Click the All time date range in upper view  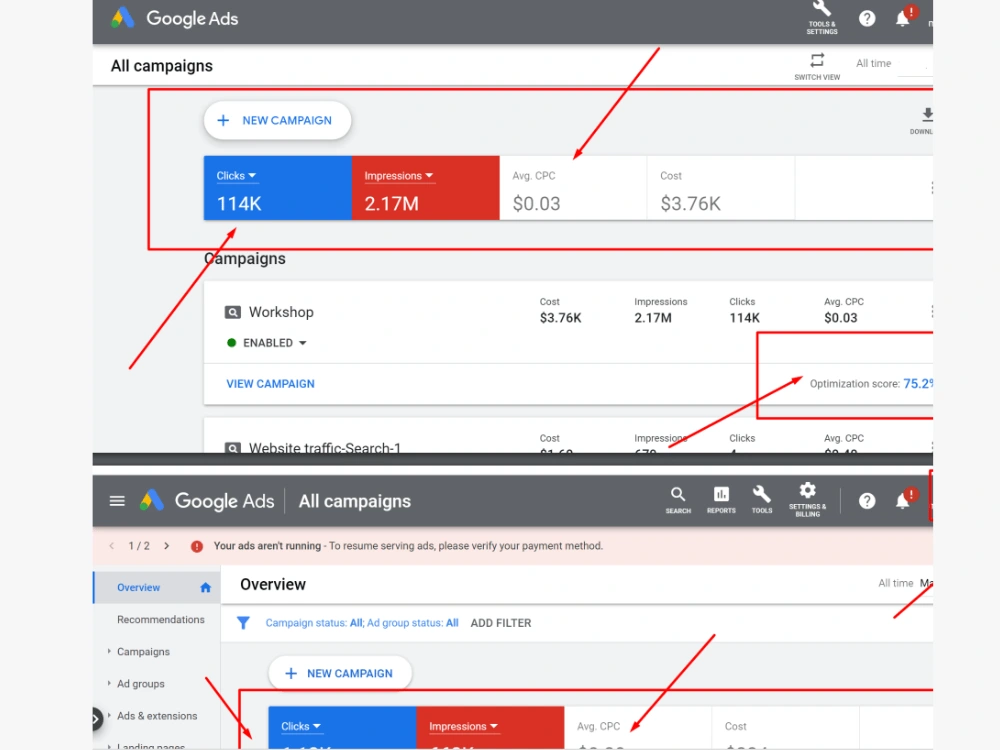tap(873, 63)
